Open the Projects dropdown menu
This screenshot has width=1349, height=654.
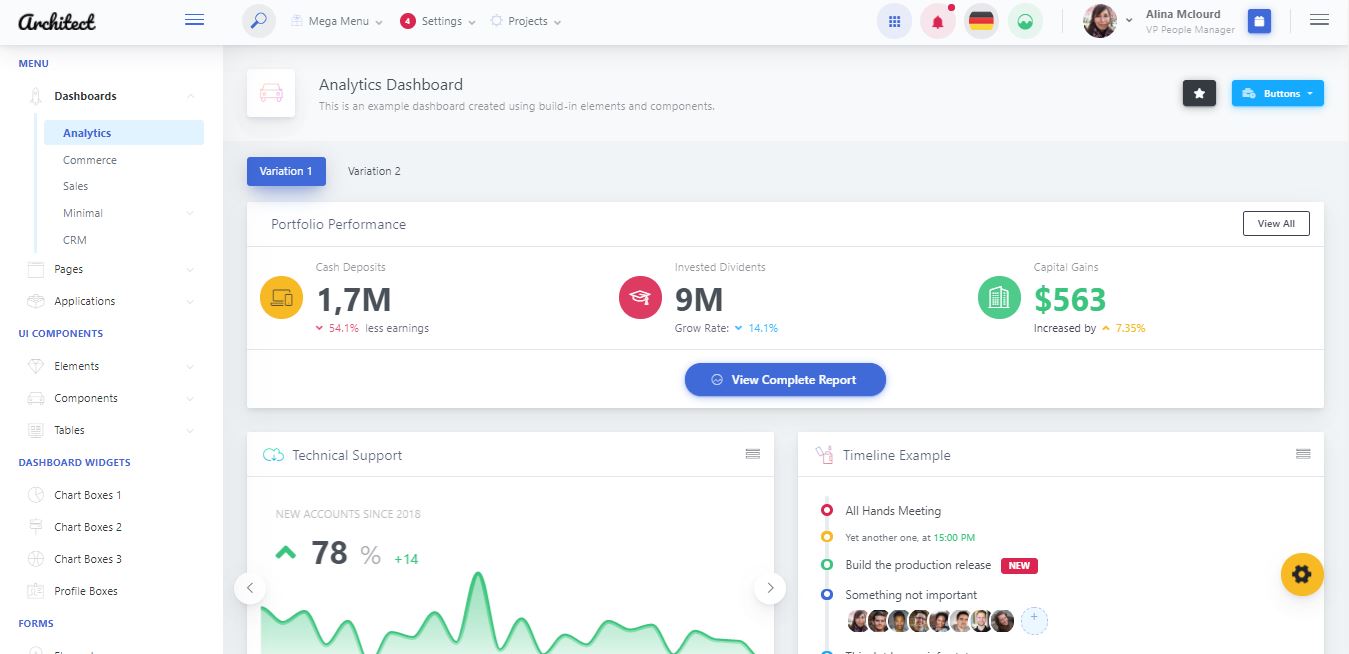[x=526, y=21]
